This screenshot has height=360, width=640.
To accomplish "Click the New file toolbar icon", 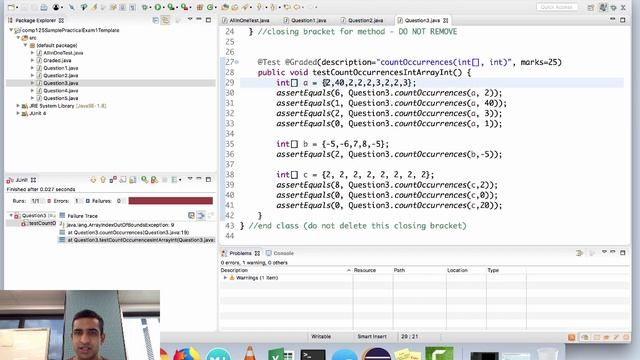I will 11,7.
